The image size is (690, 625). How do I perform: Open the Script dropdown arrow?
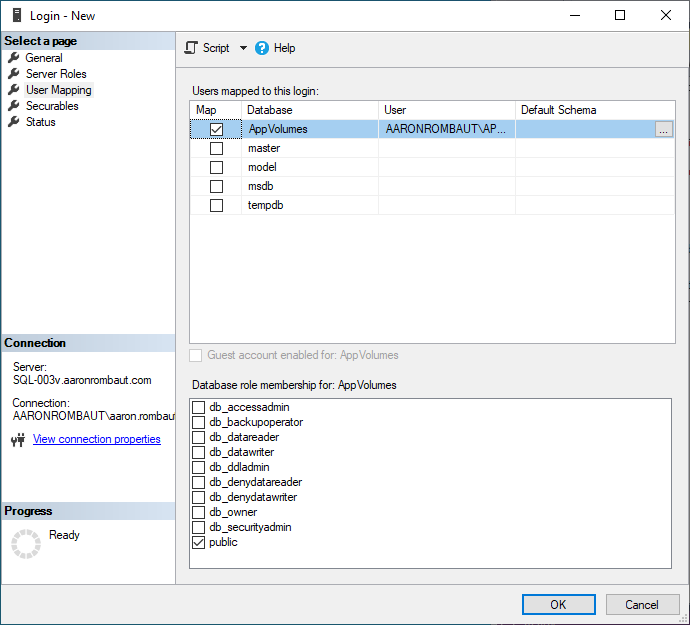pos(243,48)
